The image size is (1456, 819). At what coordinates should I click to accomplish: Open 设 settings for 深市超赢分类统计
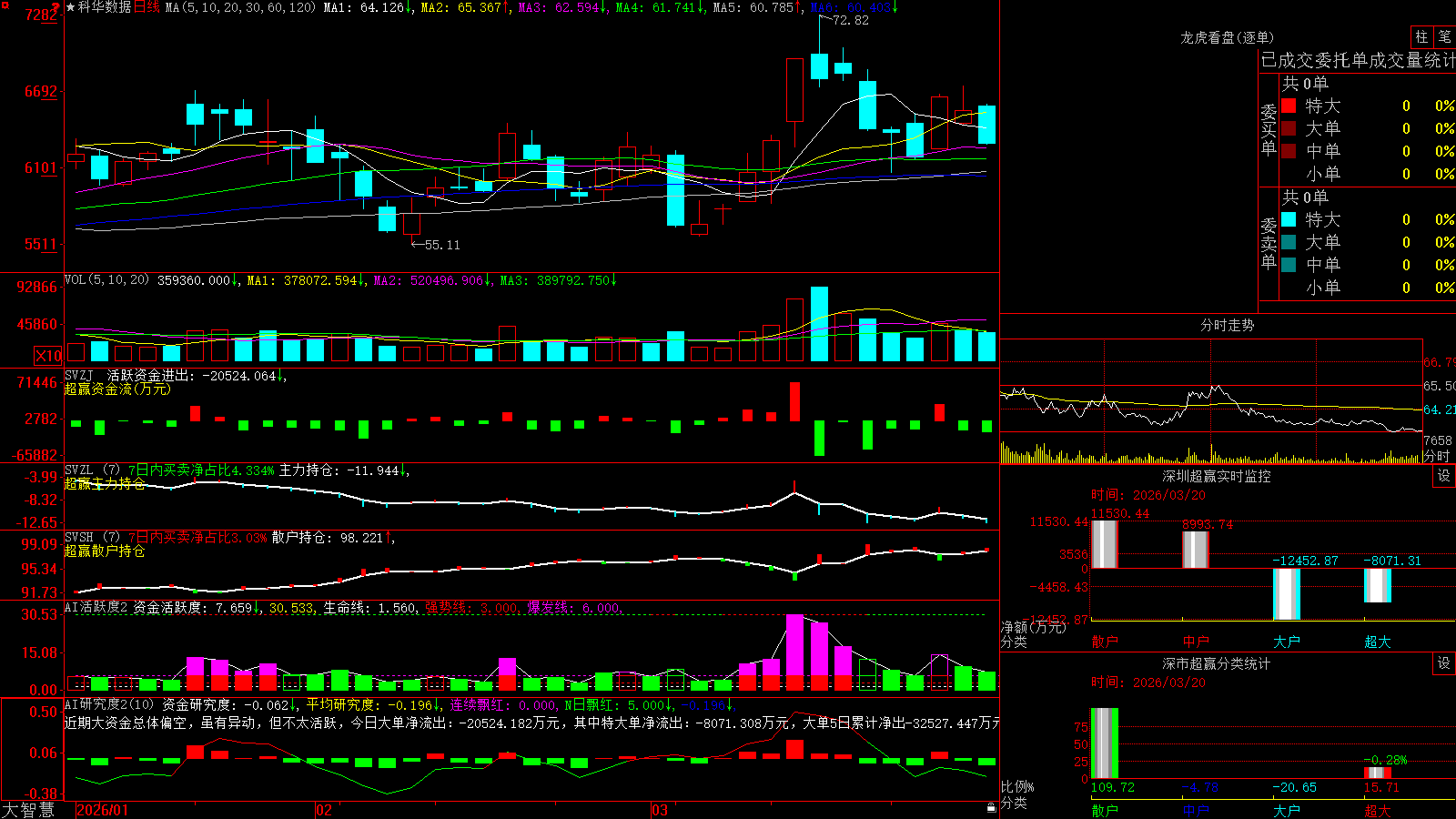[1444, 663]
